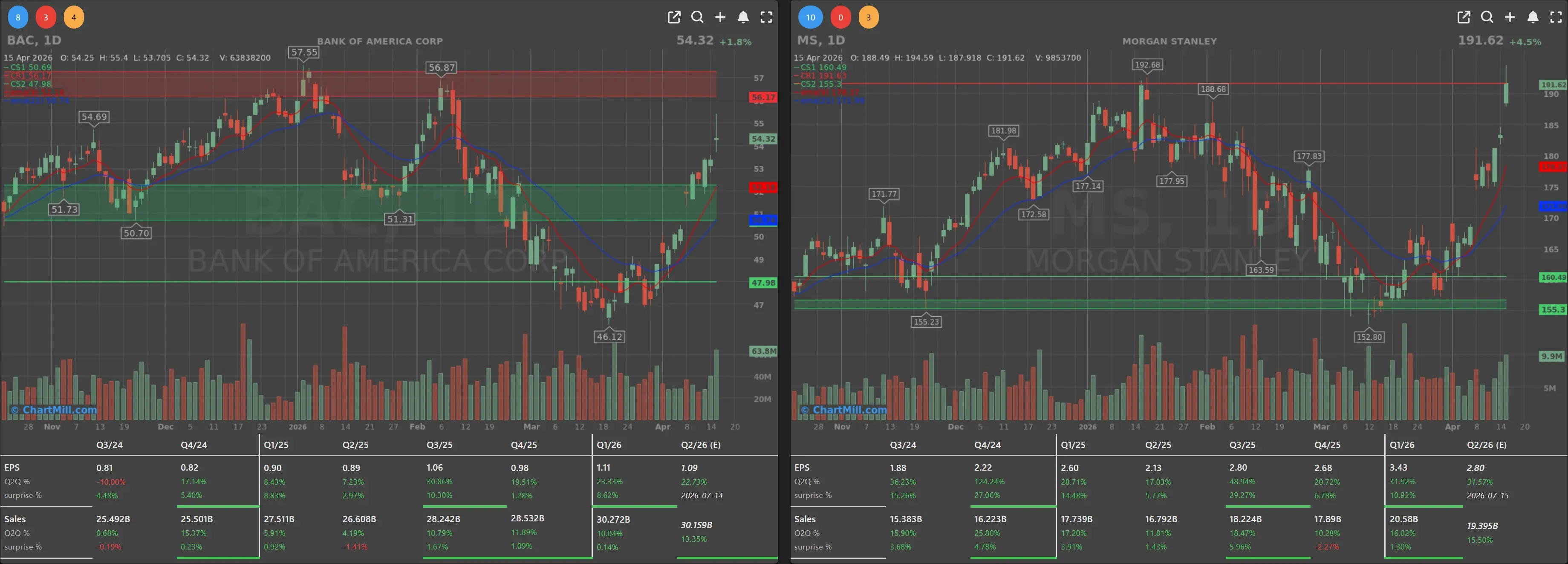Open the BAC chart in a new window

point(674,17)
